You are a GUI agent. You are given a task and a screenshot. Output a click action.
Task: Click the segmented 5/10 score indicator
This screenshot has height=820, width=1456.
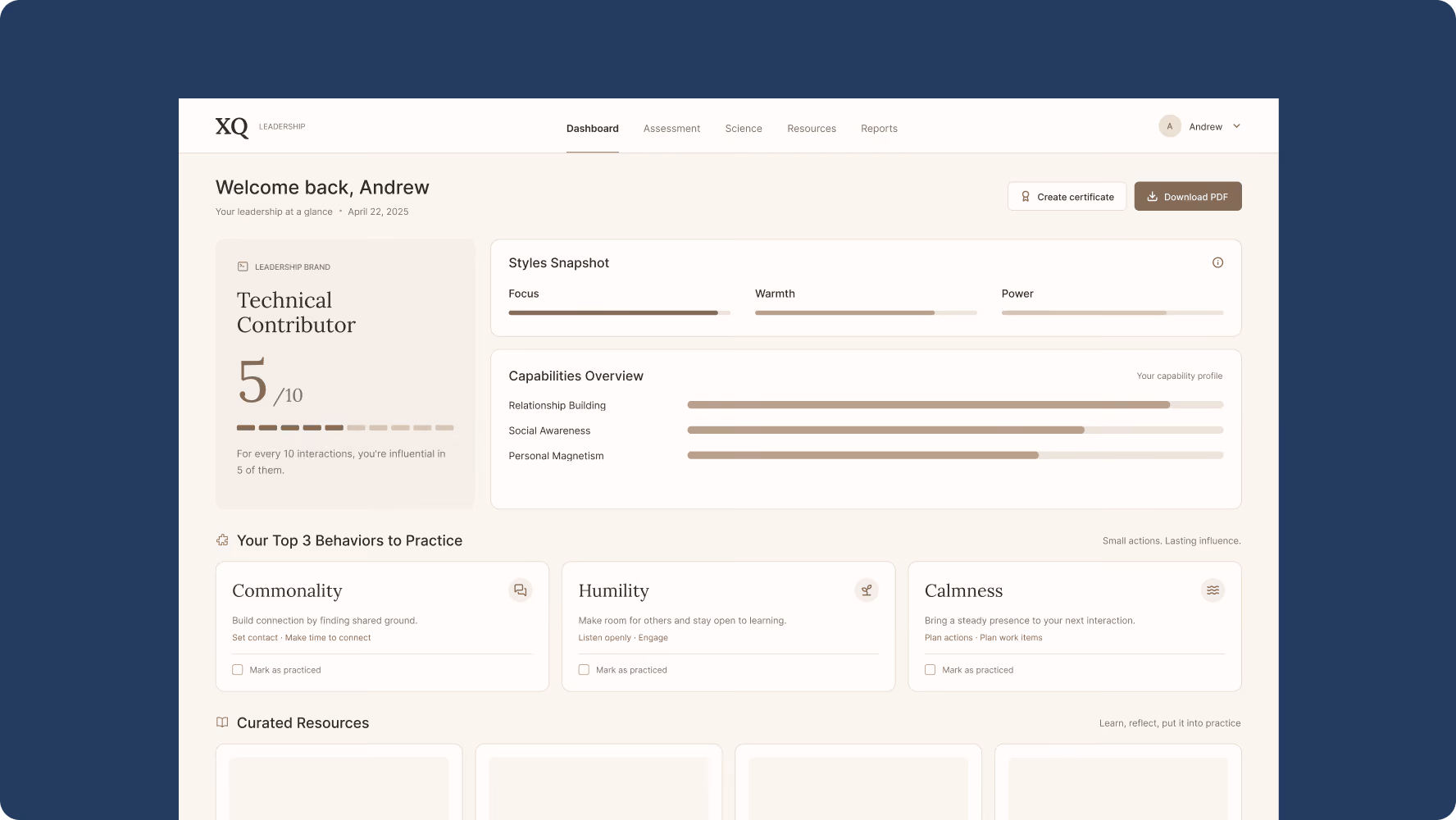(345, 427)
